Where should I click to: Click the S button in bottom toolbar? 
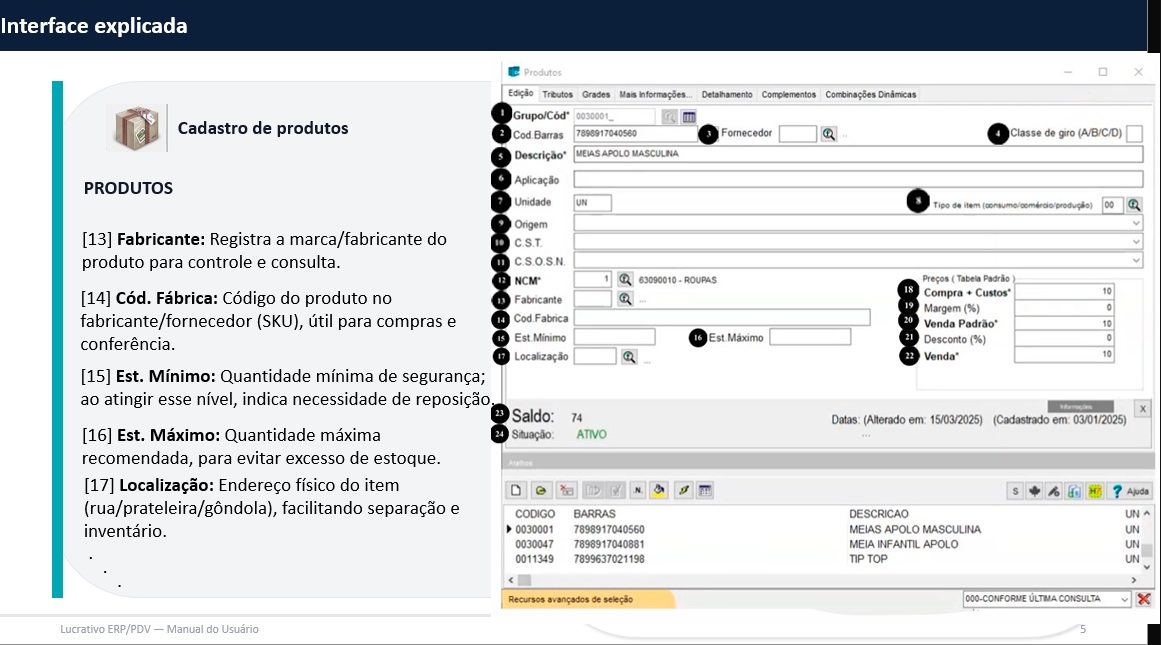pos(1015,491)
